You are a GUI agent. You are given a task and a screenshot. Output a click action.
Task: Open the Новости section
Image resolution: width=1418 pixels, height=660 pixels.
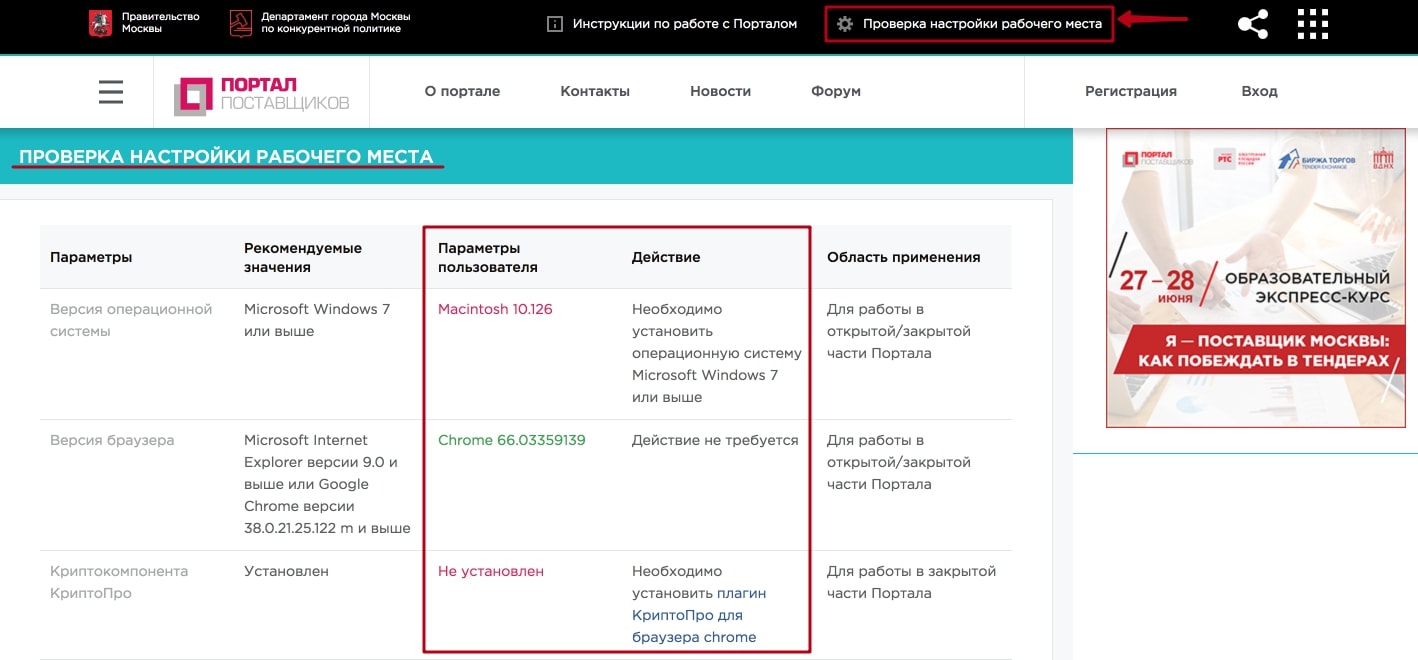pyautogui.click(x=720, y=91)
